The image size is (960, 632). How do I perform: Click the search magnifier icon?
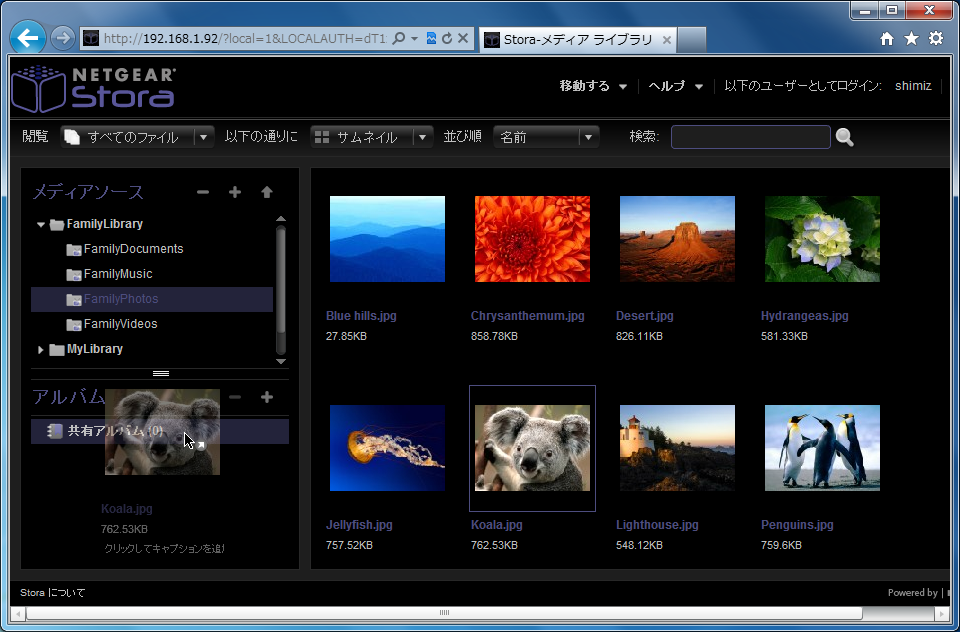(x=845, y=138)
